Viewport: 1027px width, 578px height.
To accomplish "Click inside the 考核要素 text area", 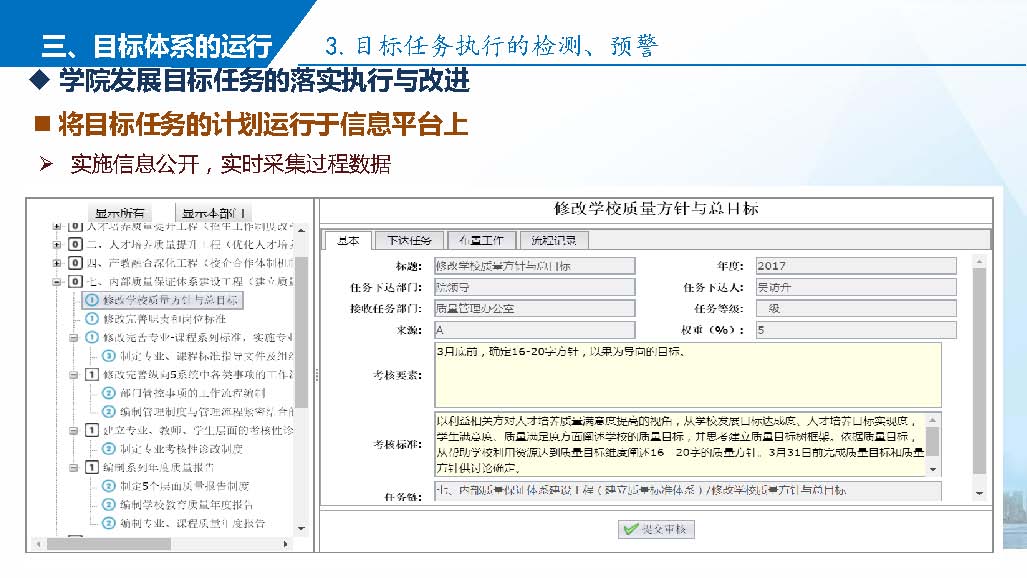I will pyautogui.click(x=687, y=375).
